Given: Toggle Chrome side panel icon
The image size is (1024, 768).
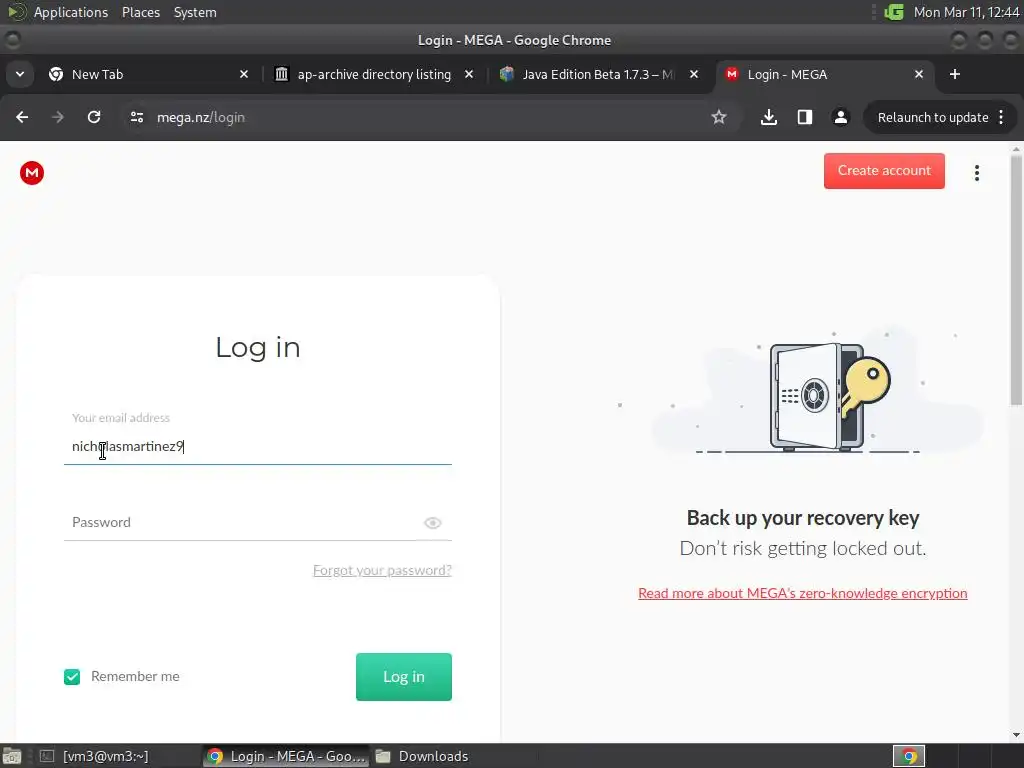Looking at the screenshot, I should pyautogui.click(x=805, y=117).
